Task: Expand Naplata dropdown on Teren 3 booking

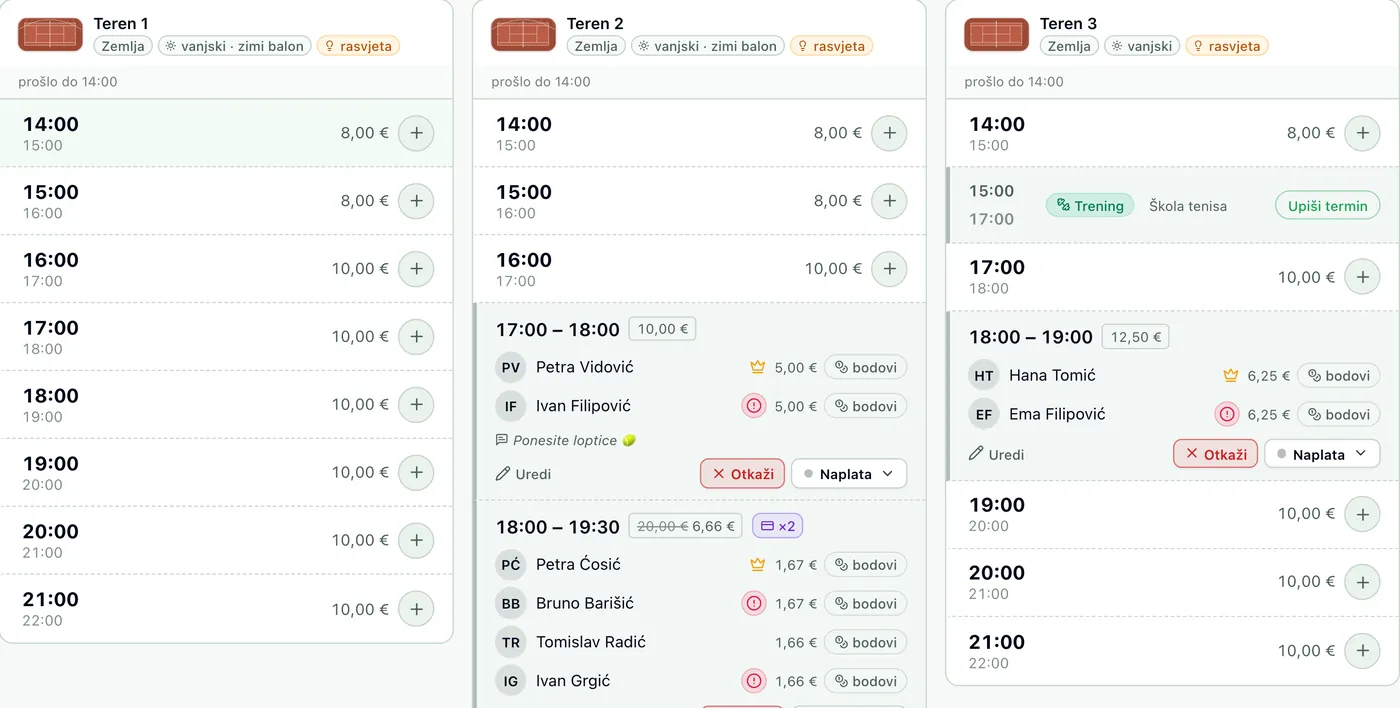Action: (x=1322, y=454)
